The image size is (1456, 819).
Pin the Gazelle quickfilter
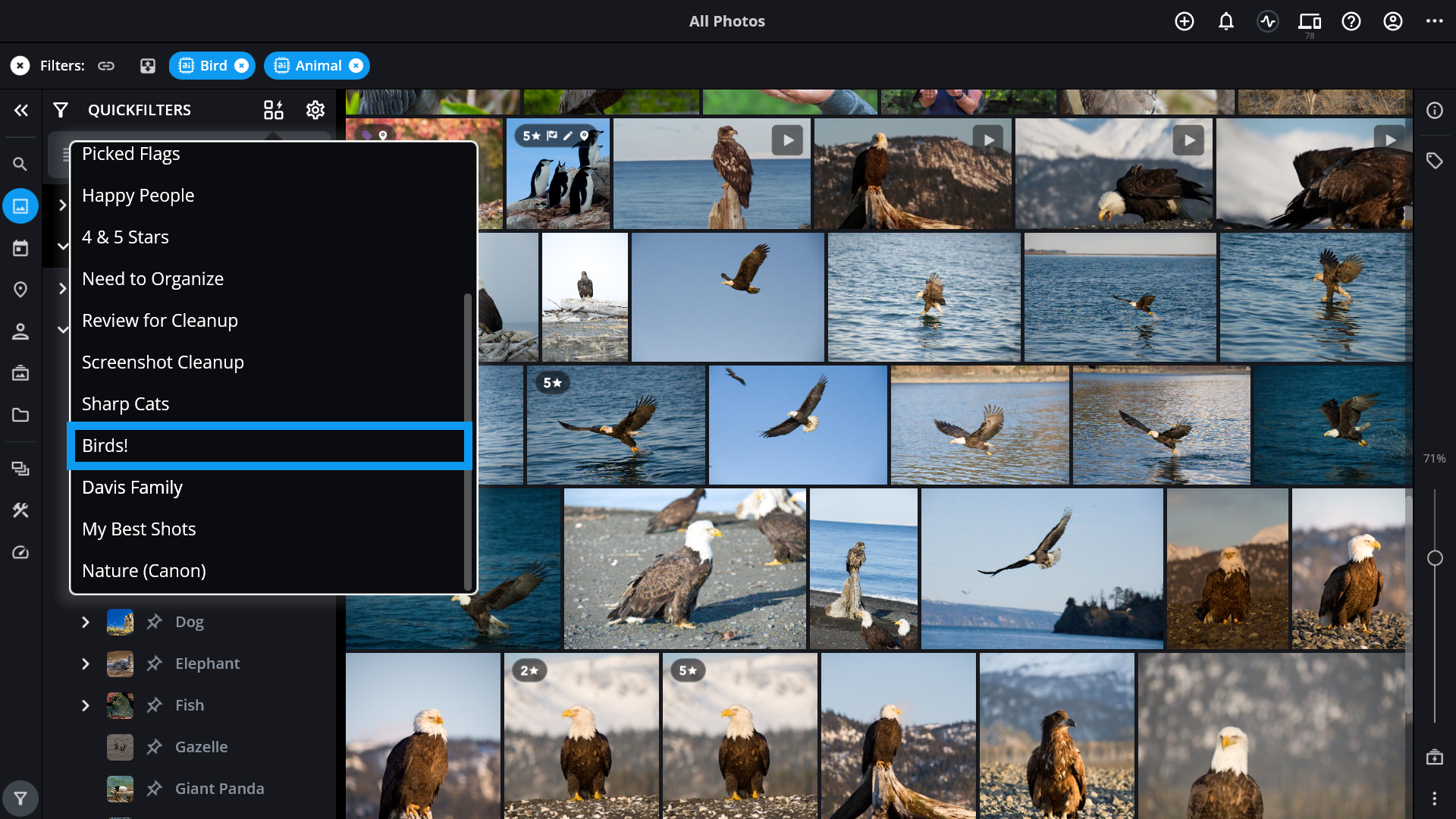(x=155, y=747)
